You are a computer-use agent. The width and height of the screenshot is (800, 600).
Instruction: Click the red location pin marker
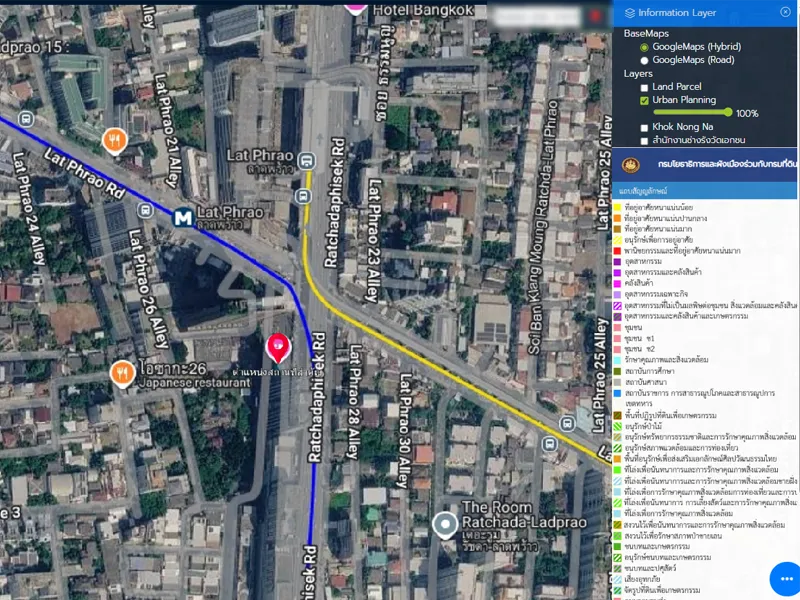pyautogui.click(x=278, y=347)
